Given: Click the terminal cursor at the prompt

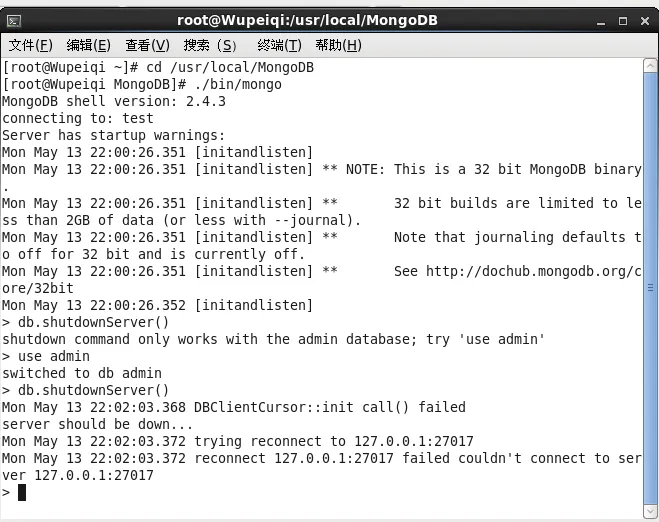Looking at the screenshot, I should [x=22, y=492].
